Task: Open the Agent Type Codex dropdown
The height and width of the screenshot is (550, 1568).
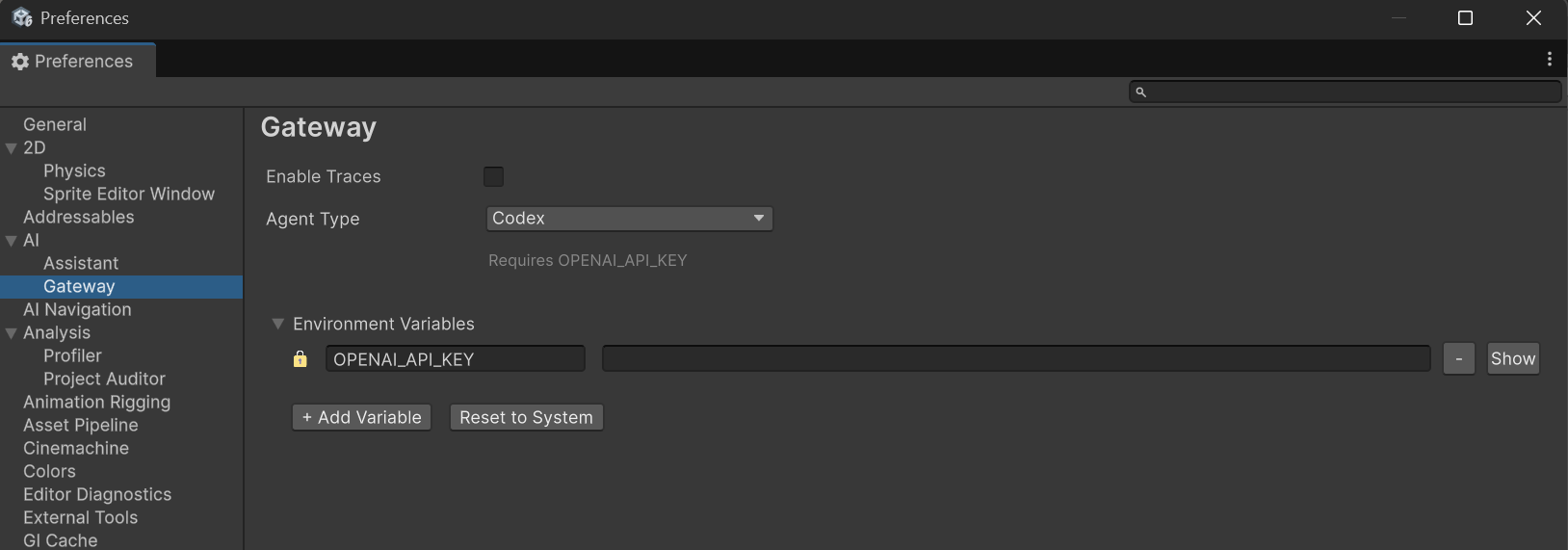Action: pos(629,219)
